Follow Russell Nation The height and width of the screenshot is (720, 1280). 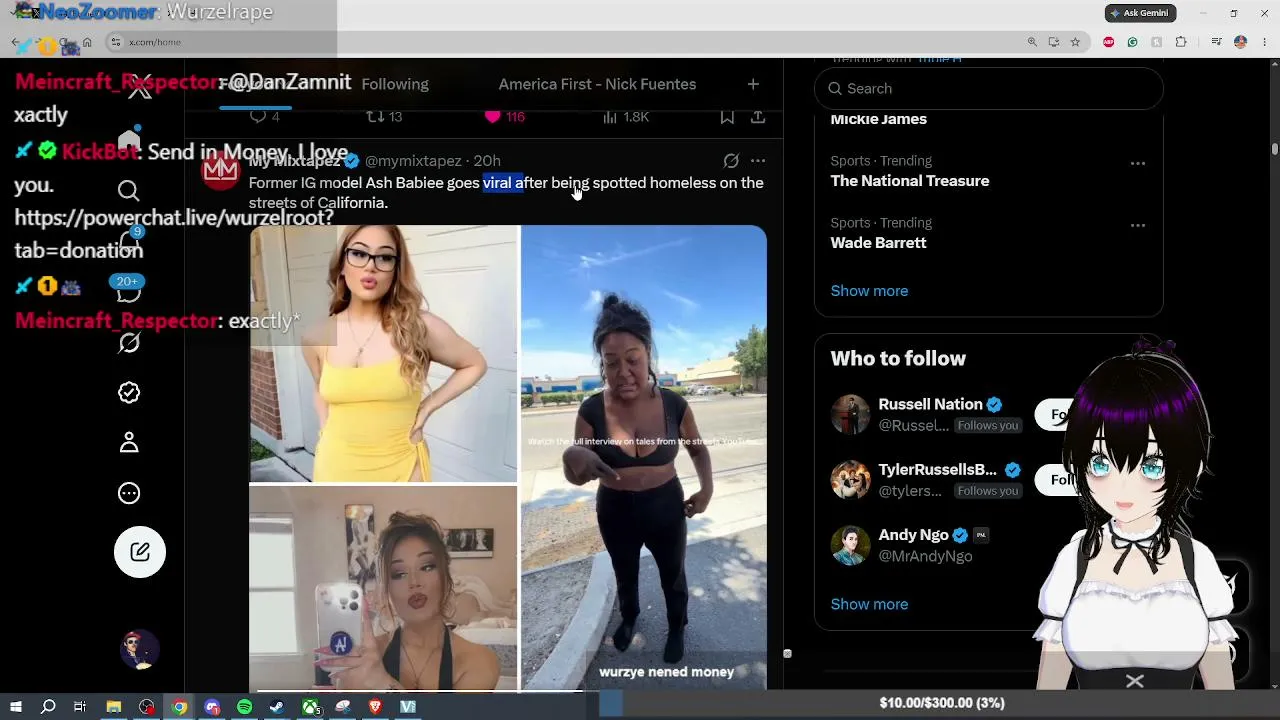click(x=1059, y=415)
